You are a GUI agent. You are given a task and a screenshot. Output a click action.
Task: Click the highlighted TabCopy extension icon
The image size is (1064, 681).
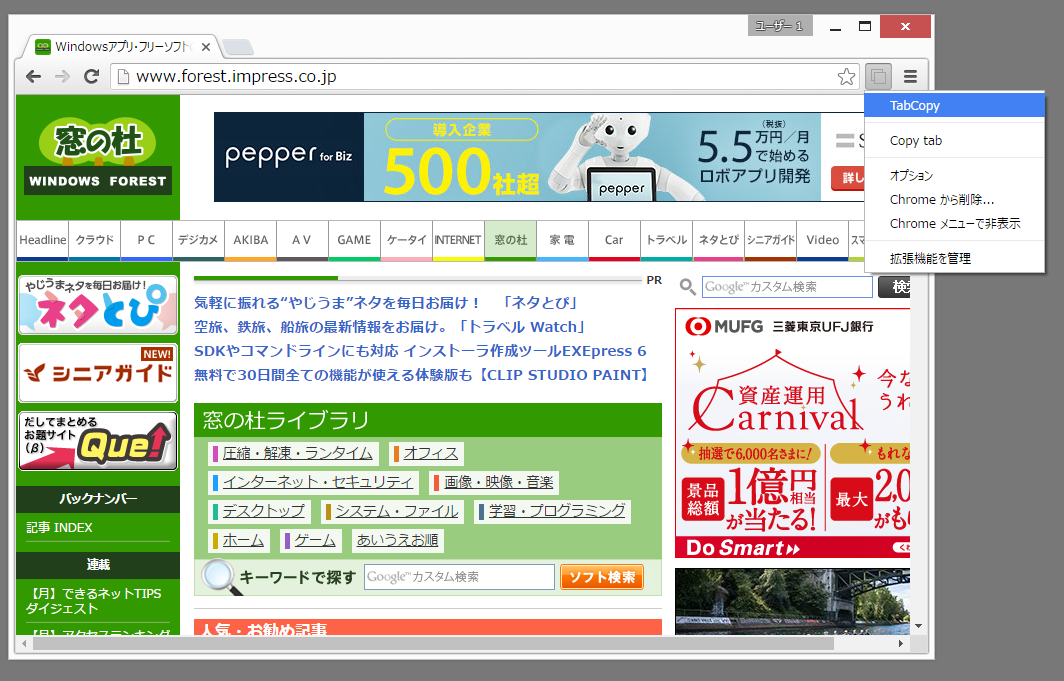point(878,76)
